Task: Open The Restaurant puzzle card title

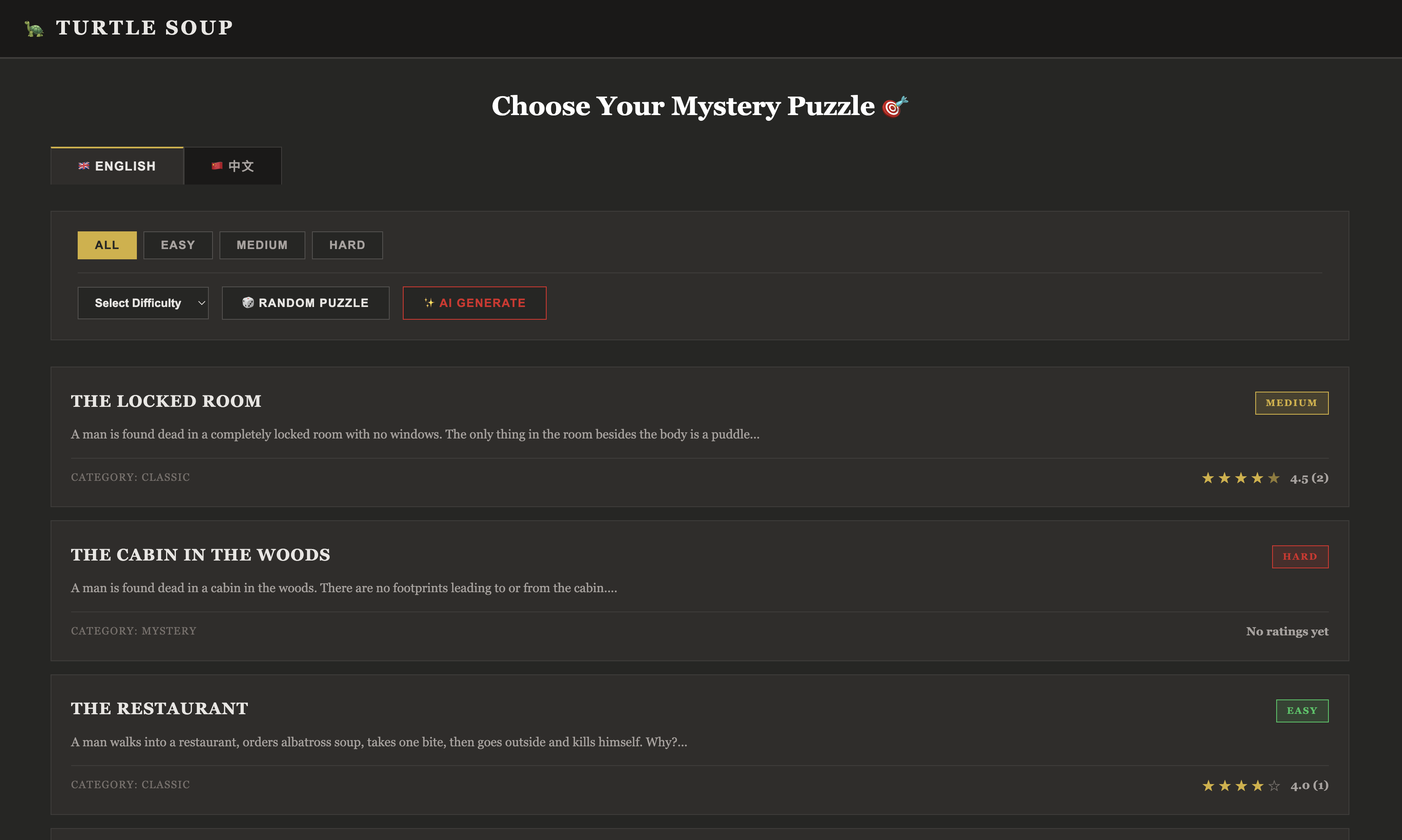Action: [159, 708]
